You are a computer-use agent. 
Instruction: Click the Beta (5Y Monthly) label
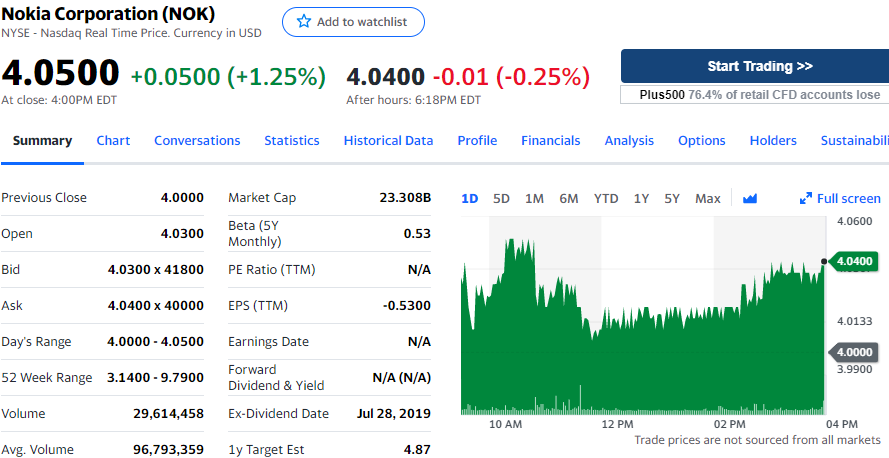tap(255, 234)
